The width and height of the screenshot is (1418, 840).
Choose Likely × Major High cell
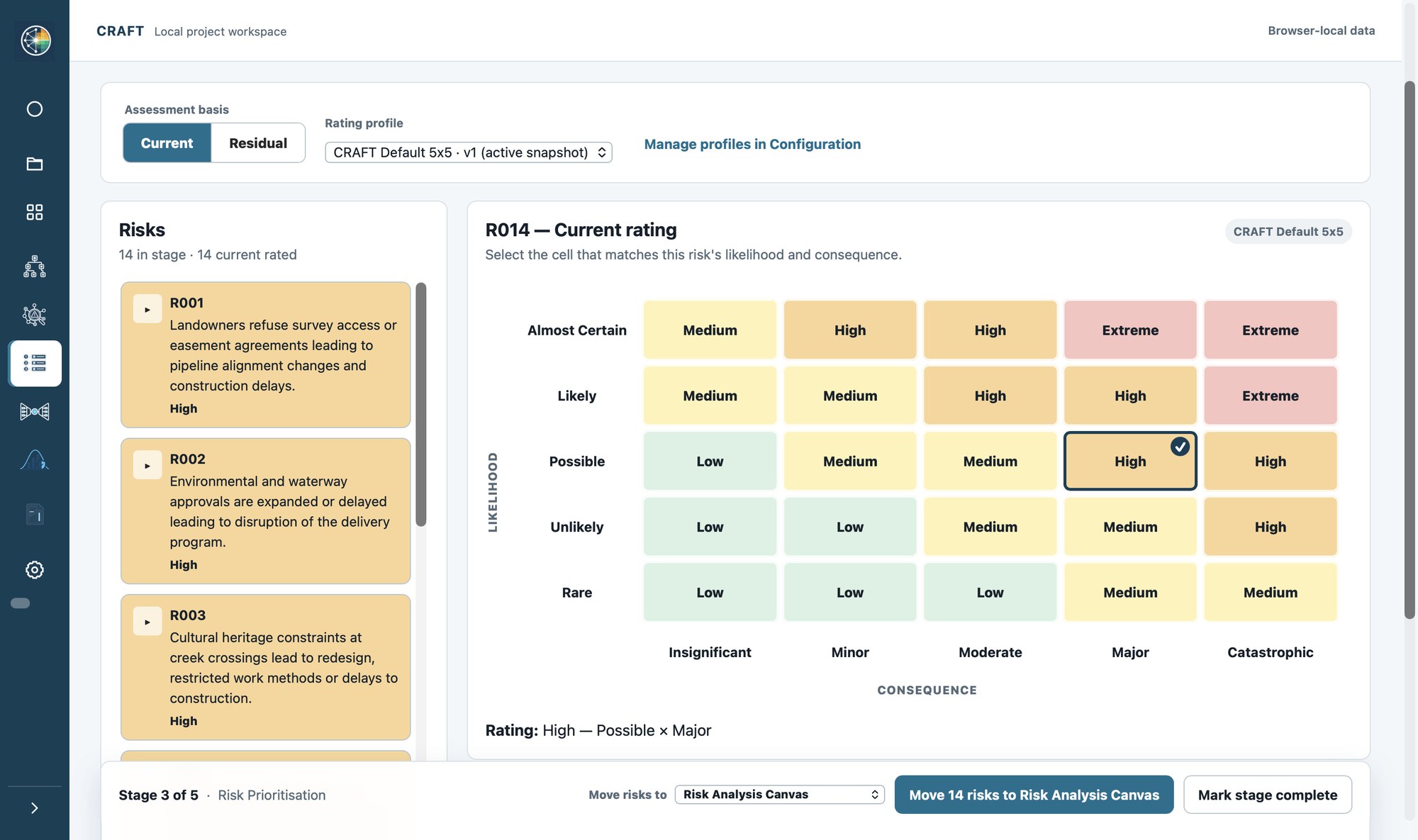pyautogui.click(x=1130, y=396)
